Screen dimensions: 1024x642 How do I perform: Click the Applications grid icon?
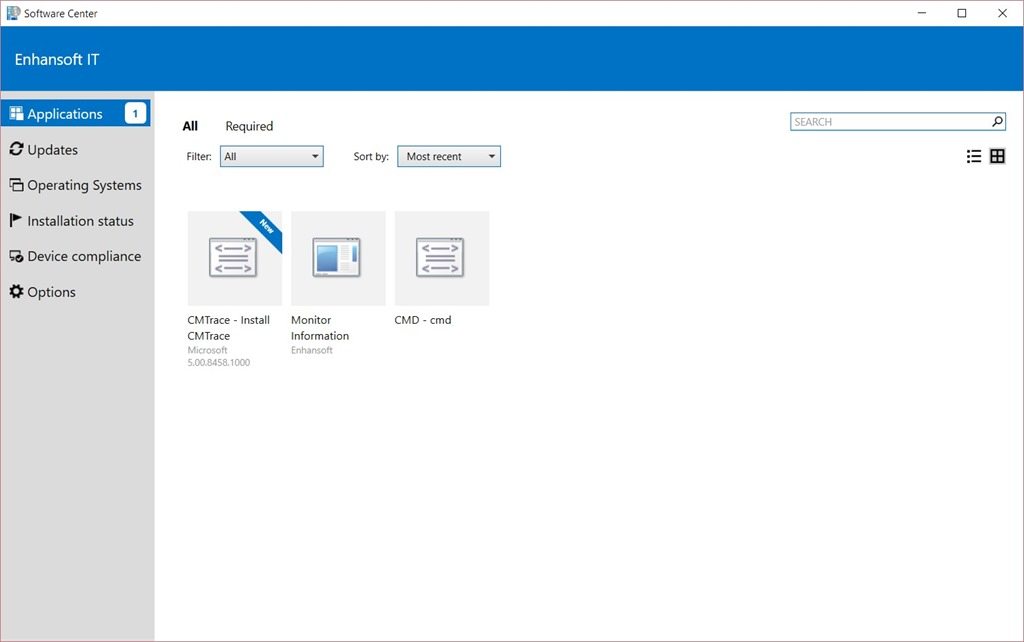click(x=16, y=114)
